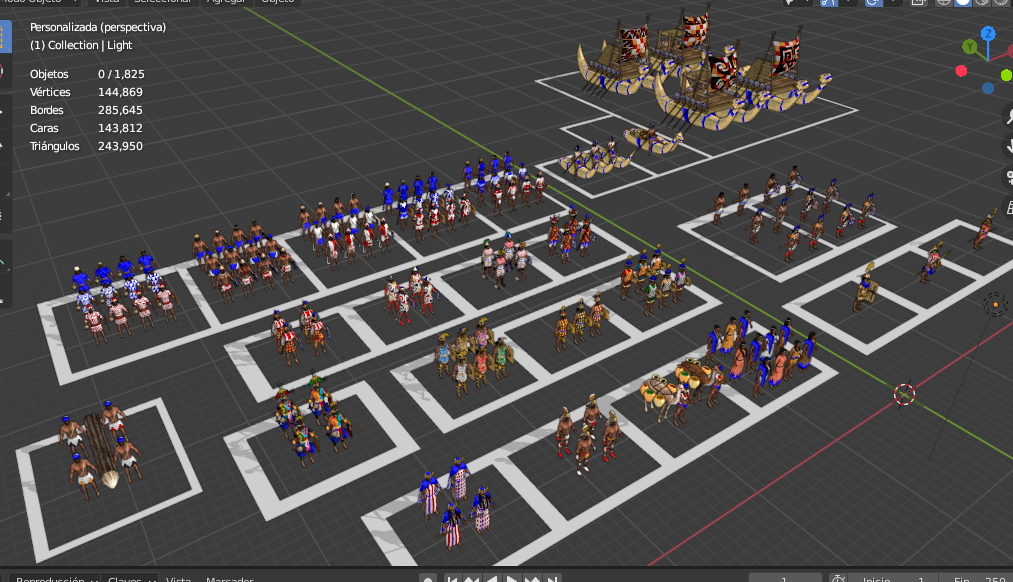Open the Vista menu in viewport header
The width and height of the screenshot is (1013, 582).
tap(107, 2)
